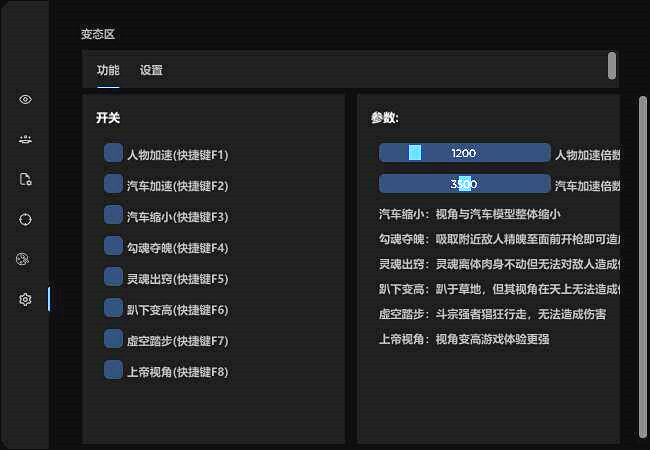Click the 上帝视角 description text
Screen dimensions: 650x450
(x=464, y=339)
